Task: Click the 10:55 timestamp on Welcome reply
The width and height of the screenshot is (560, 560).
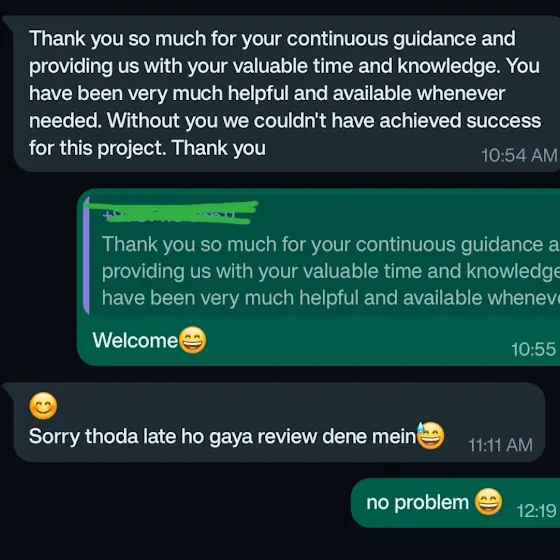Action: [533, 349]
